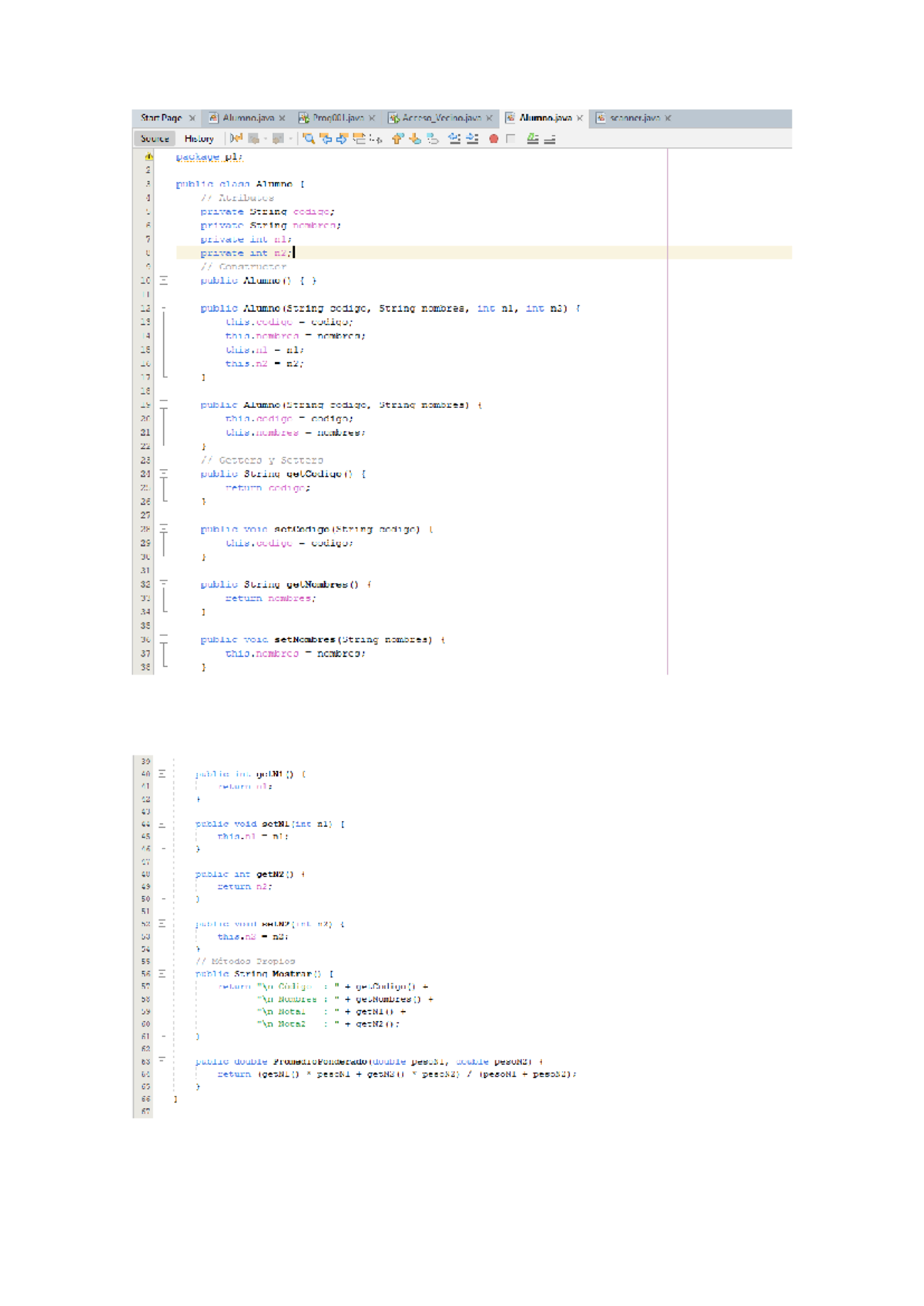Jump to the last edit location icon
This screenshot has height=1306, width=924.
236,139
